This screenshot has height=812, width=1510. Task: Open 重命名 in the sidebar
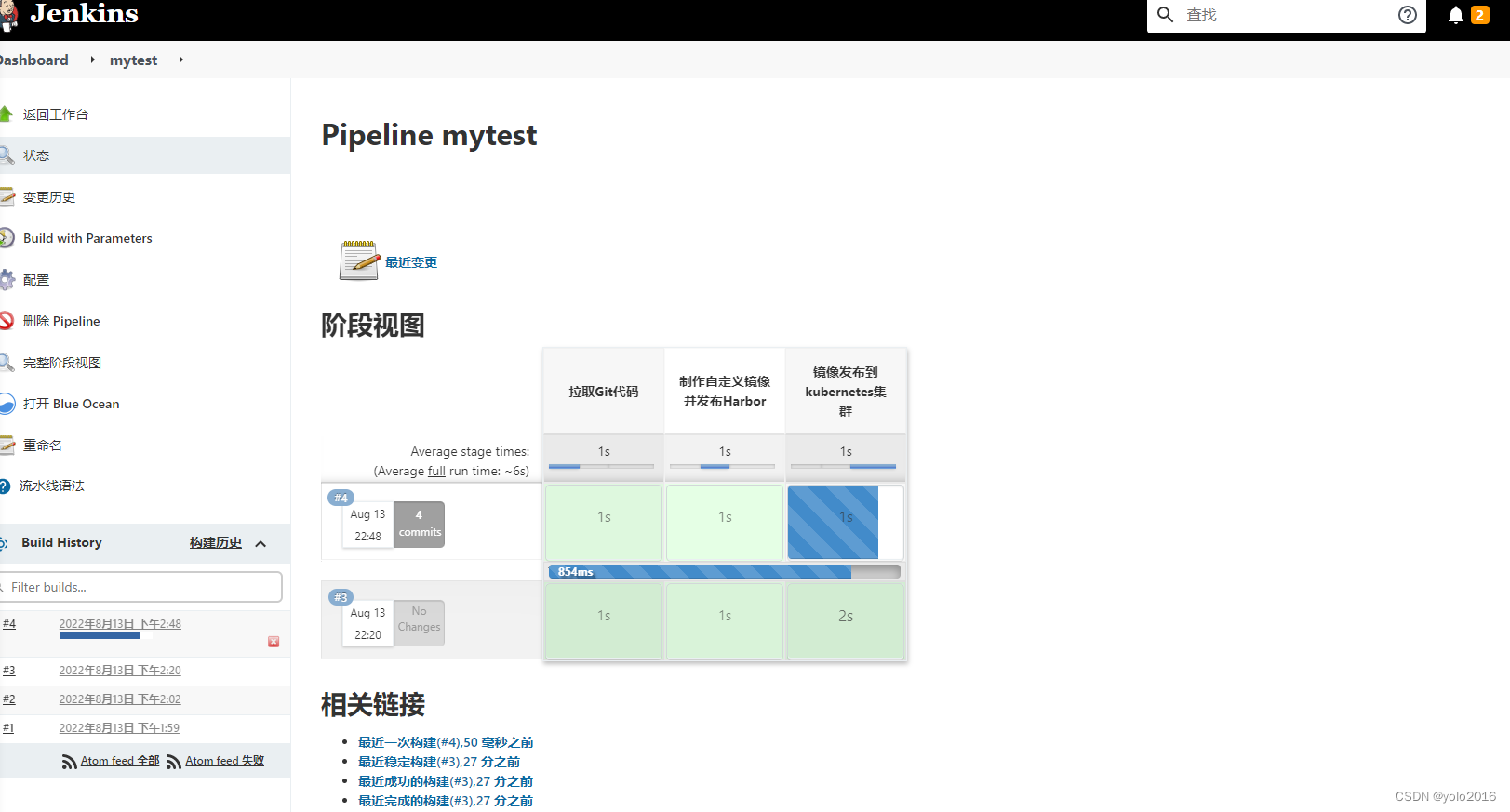coord(43,446)
